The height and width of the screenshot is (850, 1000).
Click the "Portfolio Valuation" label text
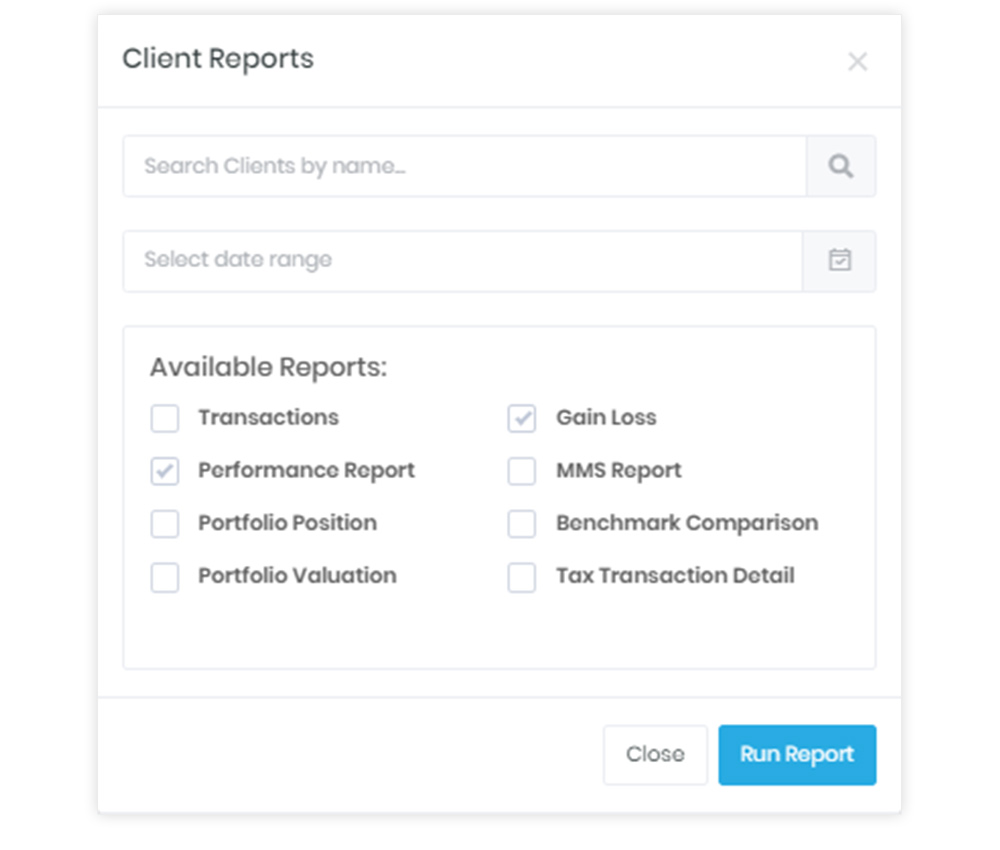pos(297,576)
